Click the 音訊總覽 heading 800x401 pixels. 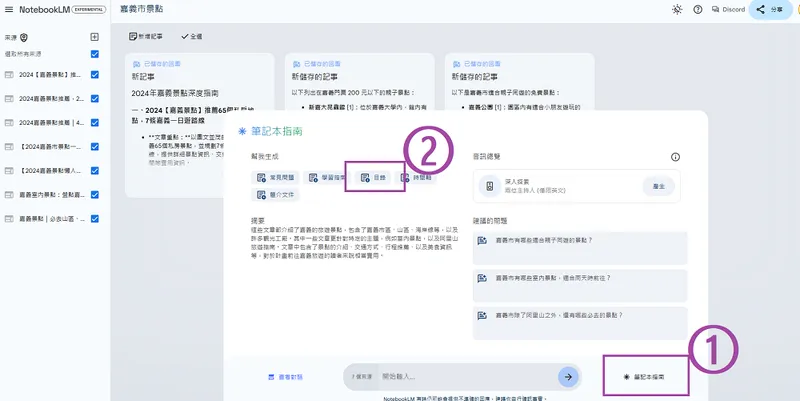pos(487,157)
